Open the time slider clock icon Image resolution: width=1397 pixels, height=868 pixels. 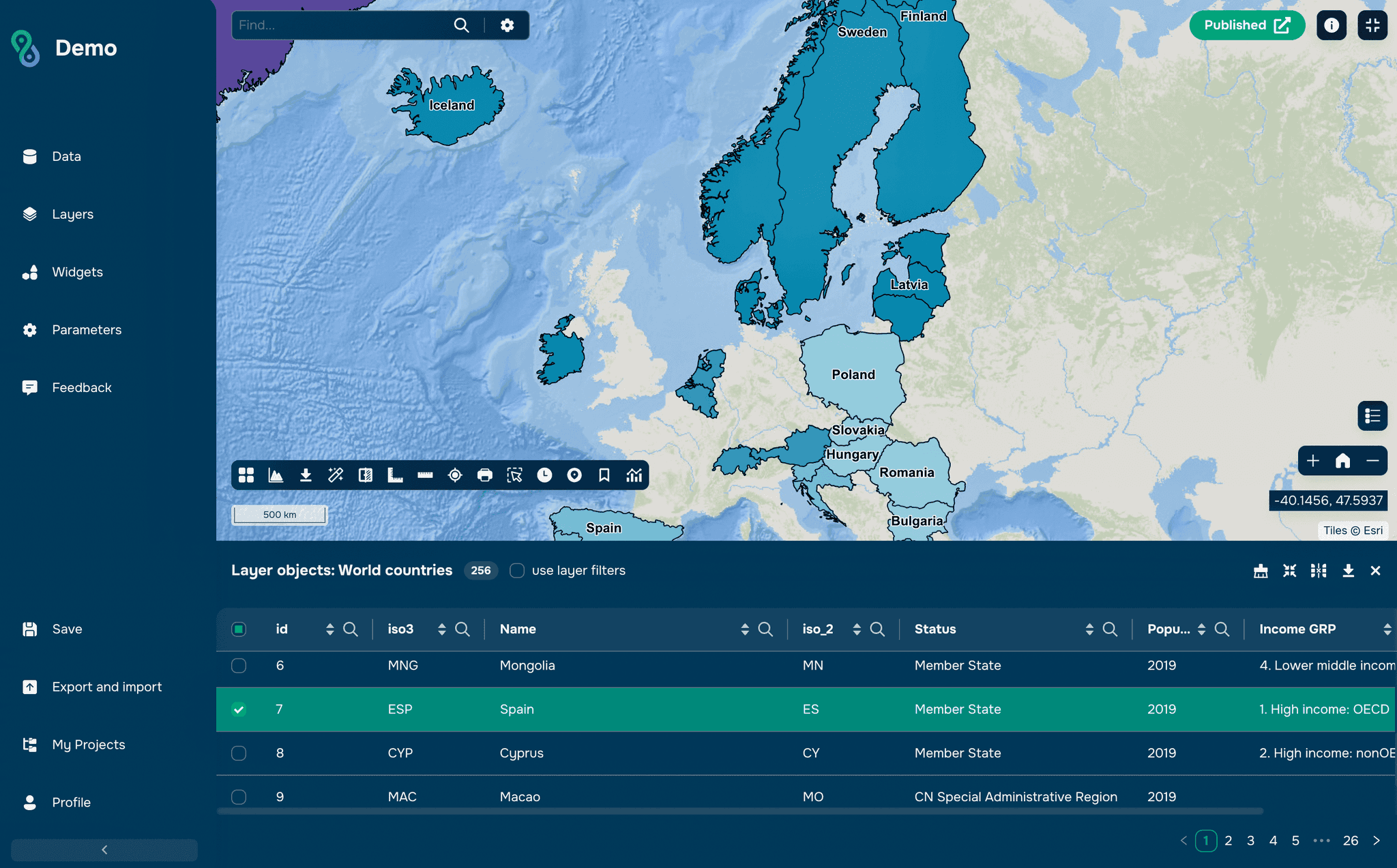tap(544, 475)
